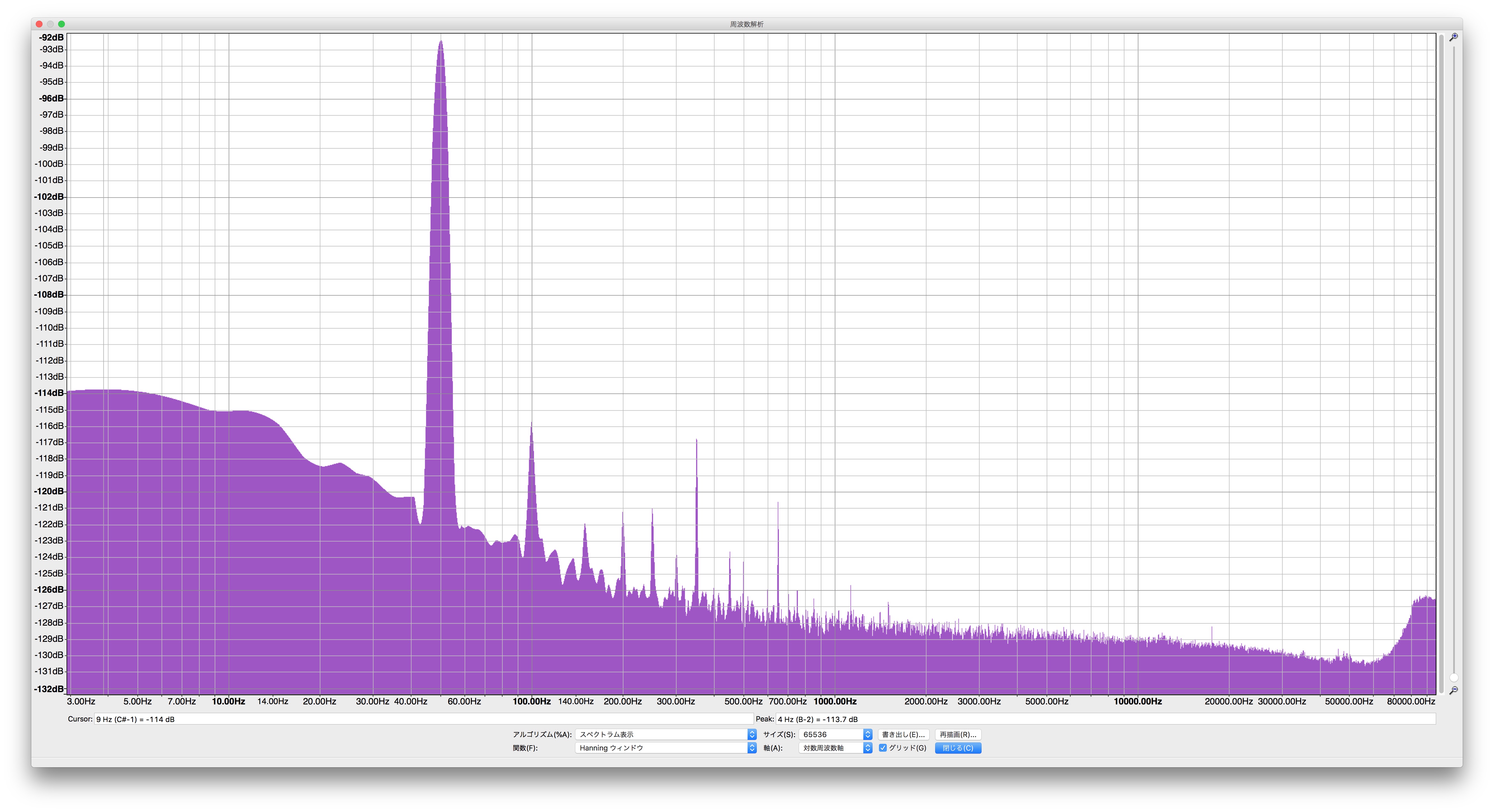Click the 80000.00Hz frequency axis label
Image resolution: width=1494 pixels, height=812 pixels.
[x=1410, y=701]
